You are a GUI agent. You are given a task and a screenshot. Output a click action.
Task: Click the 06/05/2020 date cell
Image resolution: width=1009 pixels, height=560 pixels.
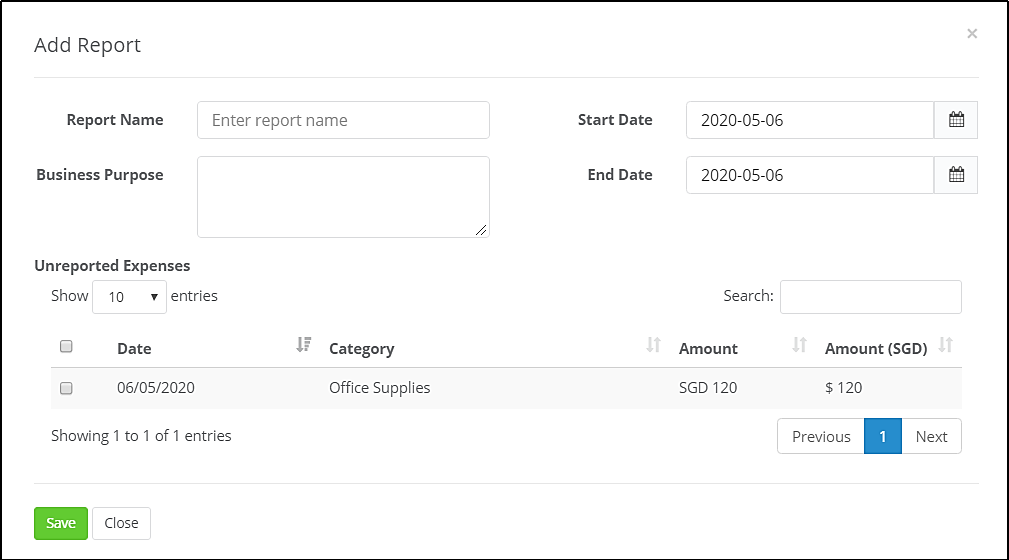click(x=156, y=388)
